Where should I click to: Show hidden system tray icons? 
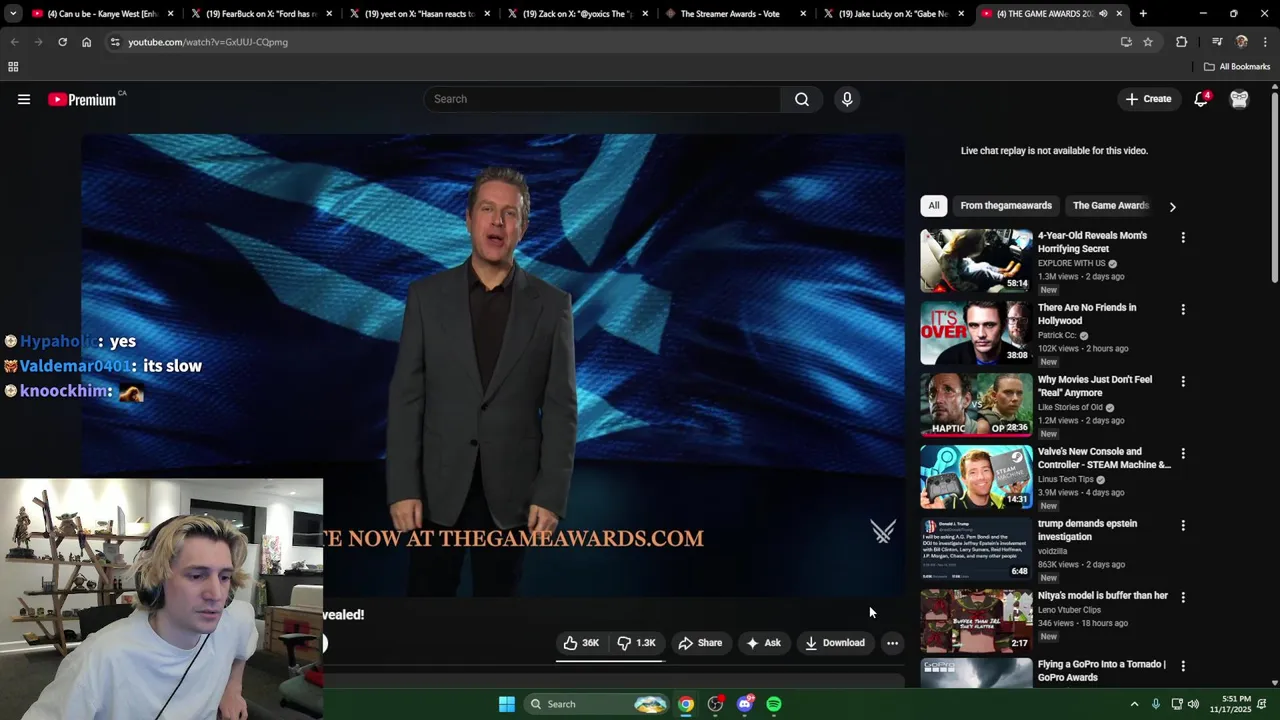point(1134,704)
